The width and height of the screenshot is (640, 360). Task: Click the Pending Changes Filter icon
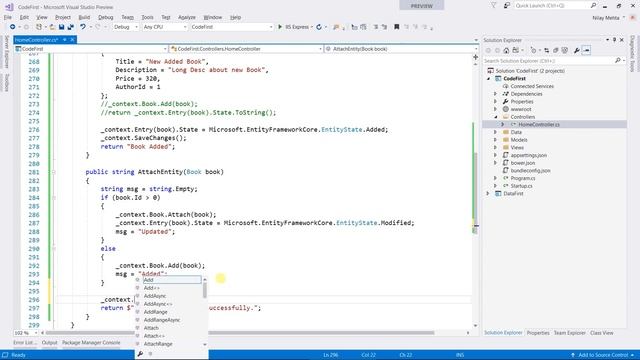click(533, 50)
